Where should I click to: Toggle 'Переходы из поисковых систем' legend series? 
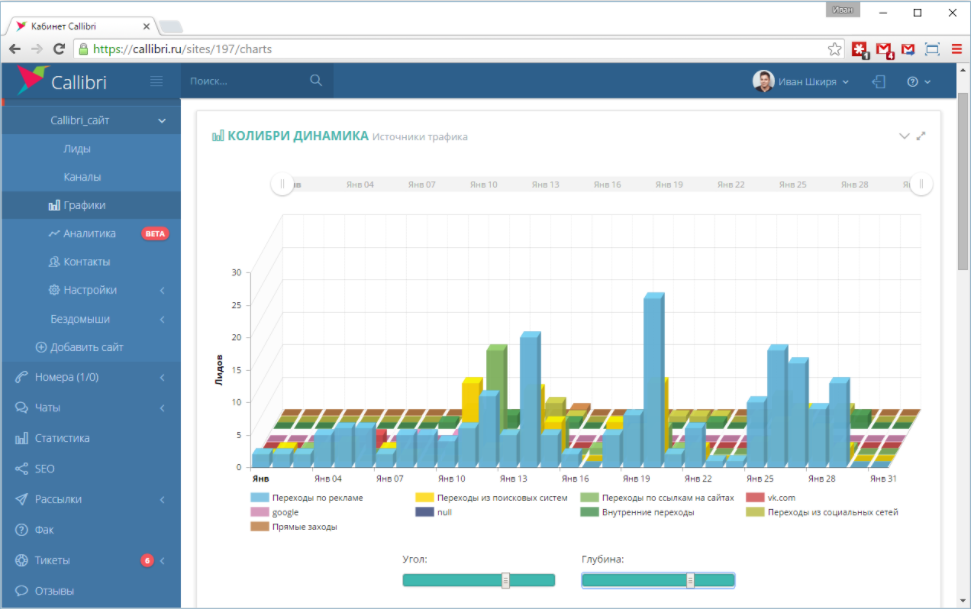[x=491, y=497]
